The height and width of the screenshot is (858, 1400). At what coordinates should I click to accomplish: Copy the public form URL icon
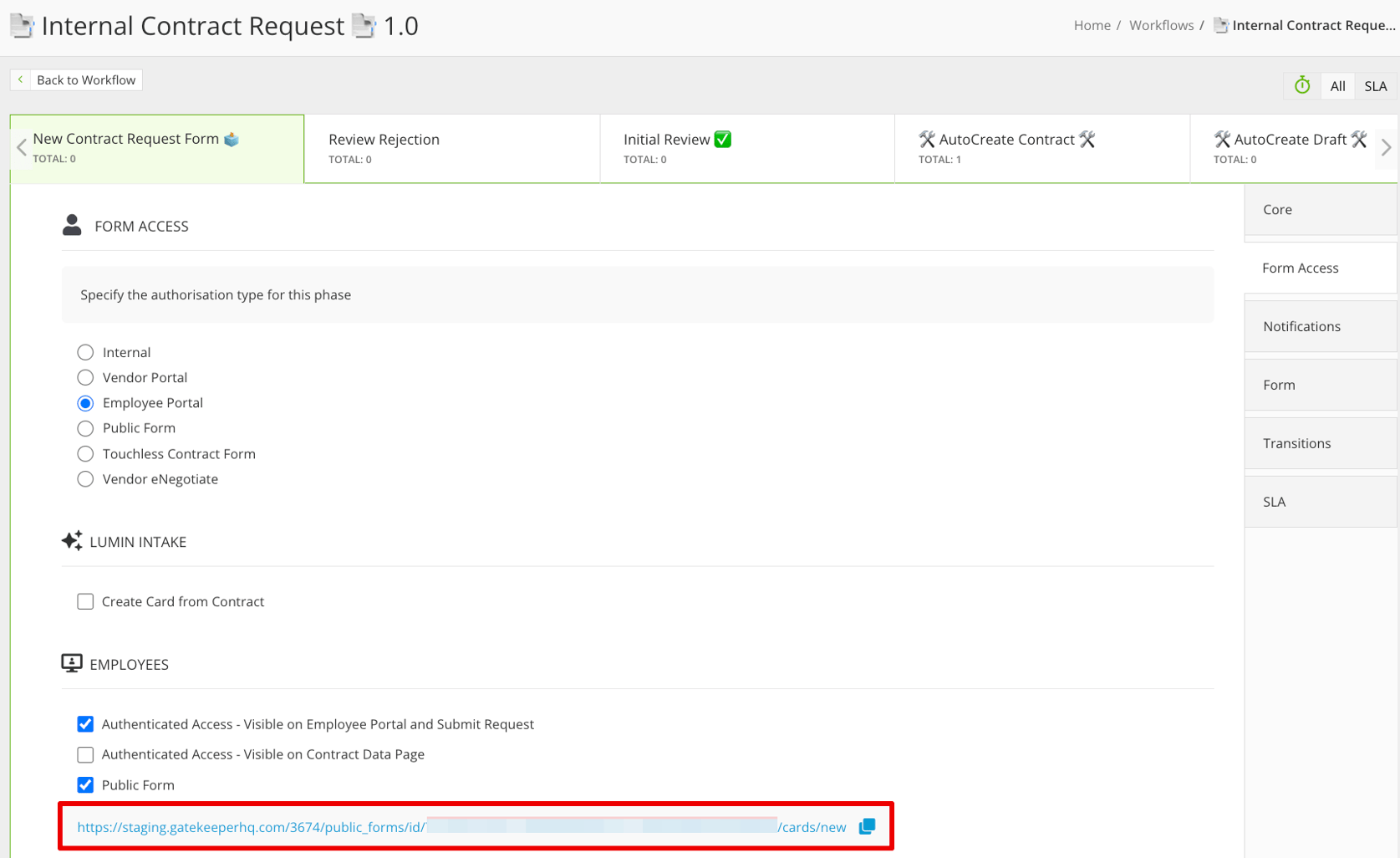867,826
